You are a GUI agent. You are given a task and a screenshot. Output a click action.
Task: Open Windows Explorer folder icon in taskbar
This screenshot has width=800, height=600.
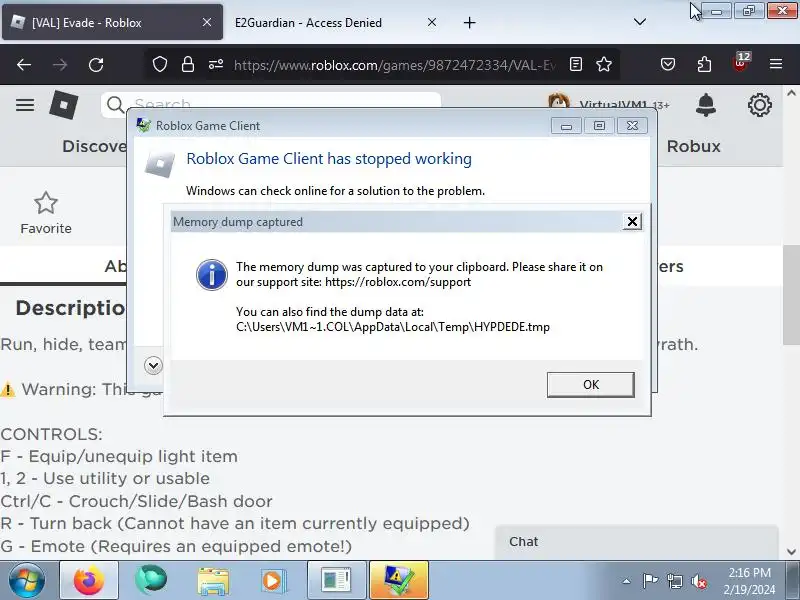[x=213, y=581]
